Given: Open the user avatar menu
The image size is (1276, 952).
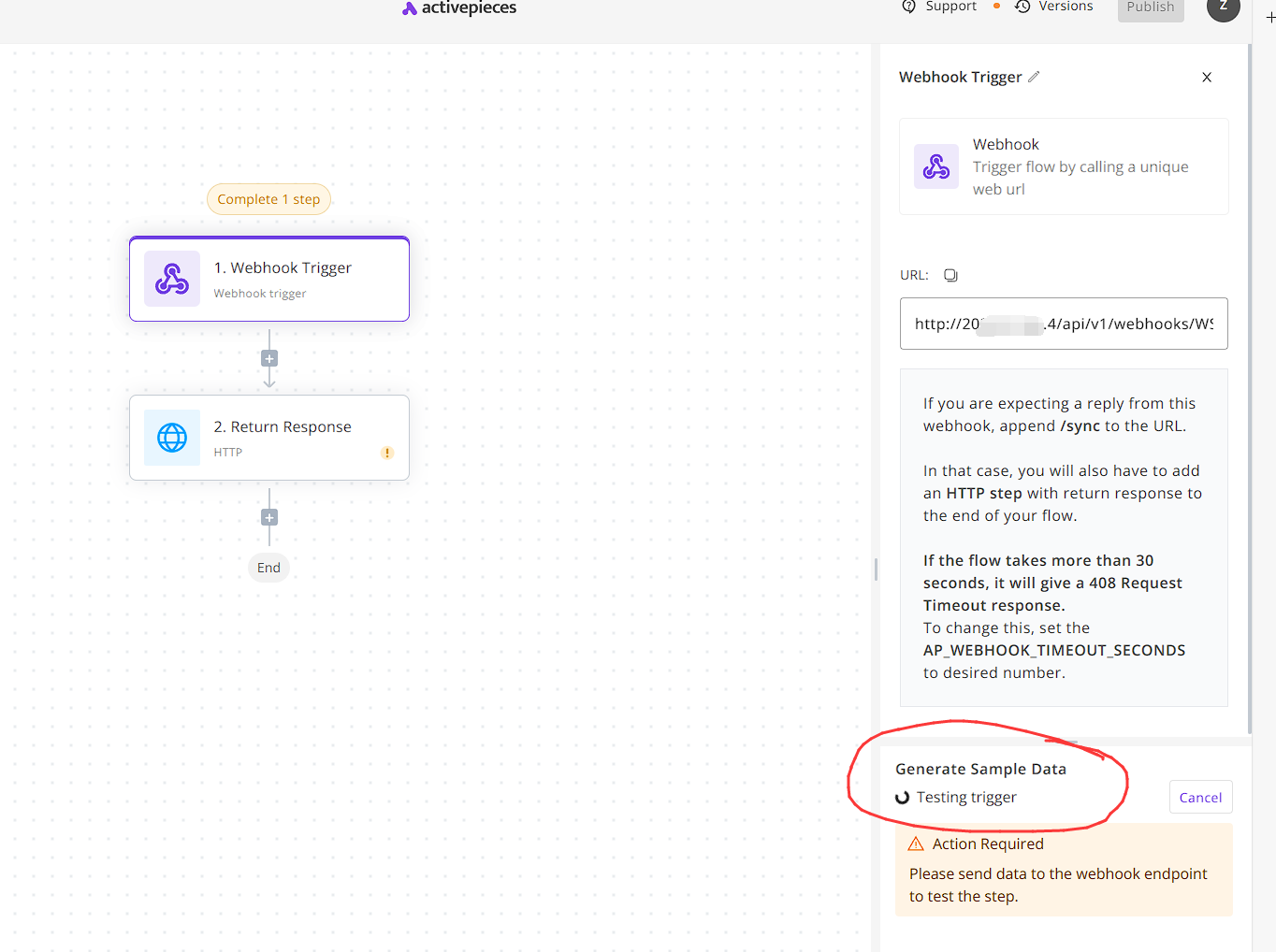Looking at the screenshot, I should 1223,7.
